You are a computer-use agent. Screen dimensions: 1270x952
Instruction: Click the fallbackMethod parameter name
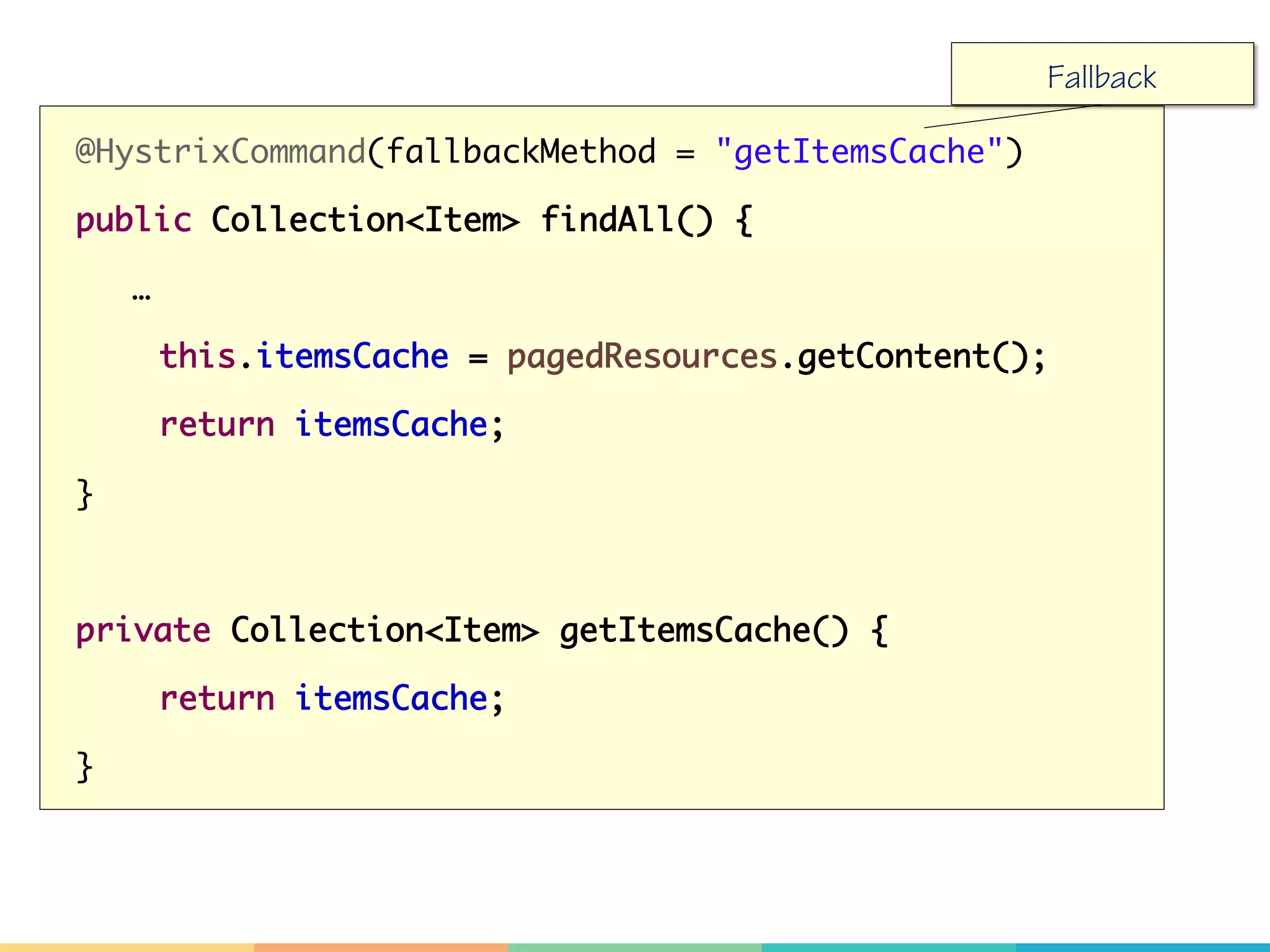pos(521,152)
